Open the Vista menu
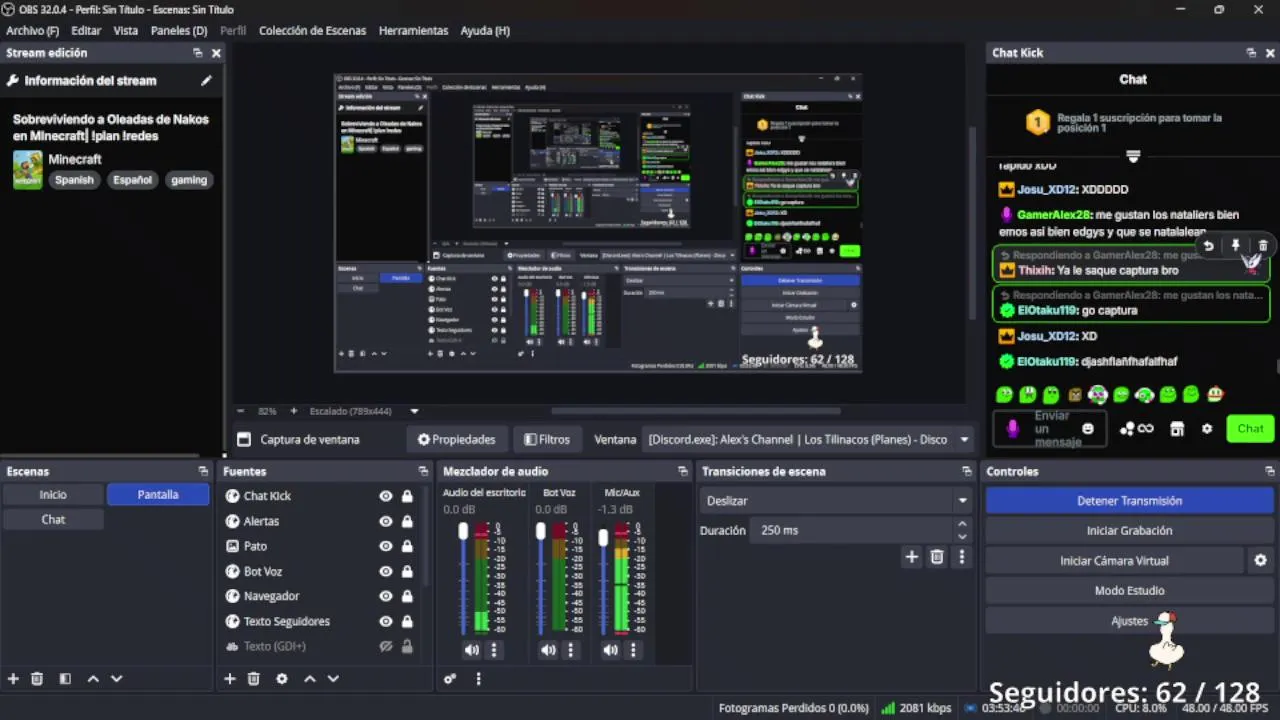Image resolution: width=1280 pixels, height=720 pixels. coord(126,31)
